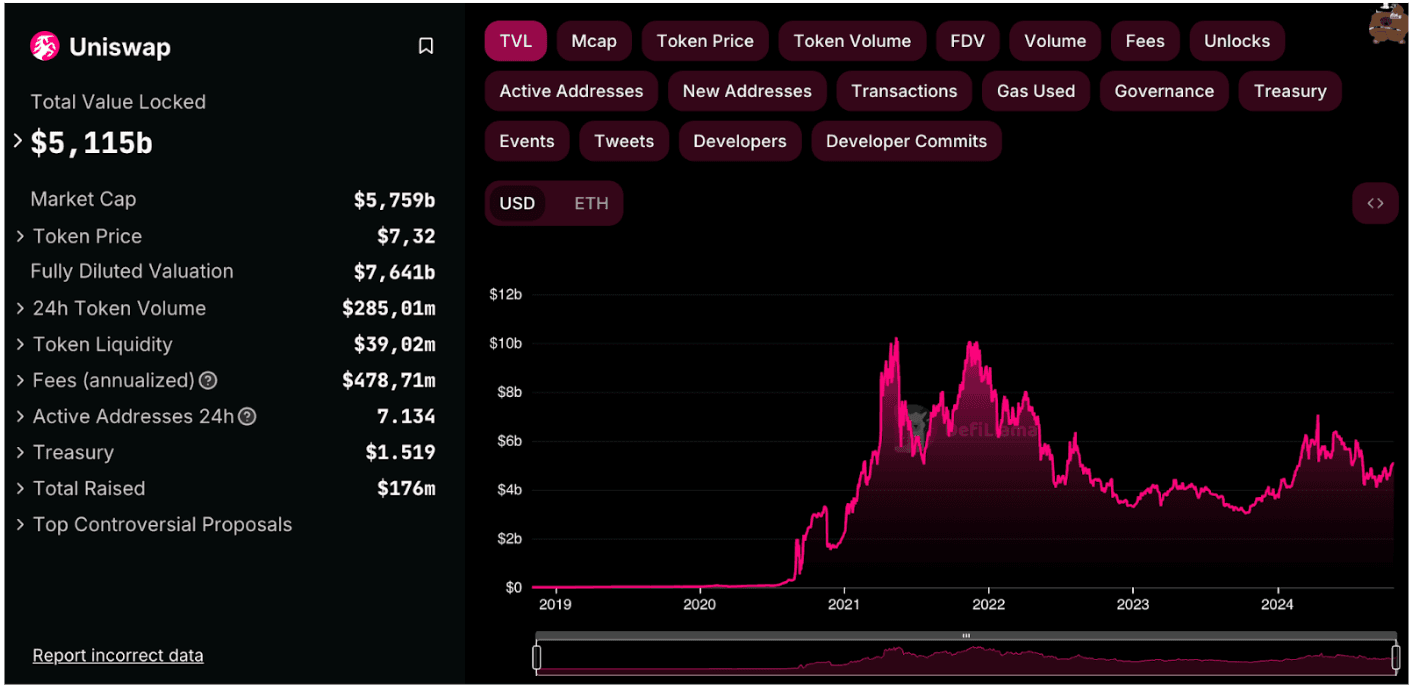Click the avatar image in top-right corner
Image resolution: width=1412 pixels, height=698 pixels.
[1388, 22]
